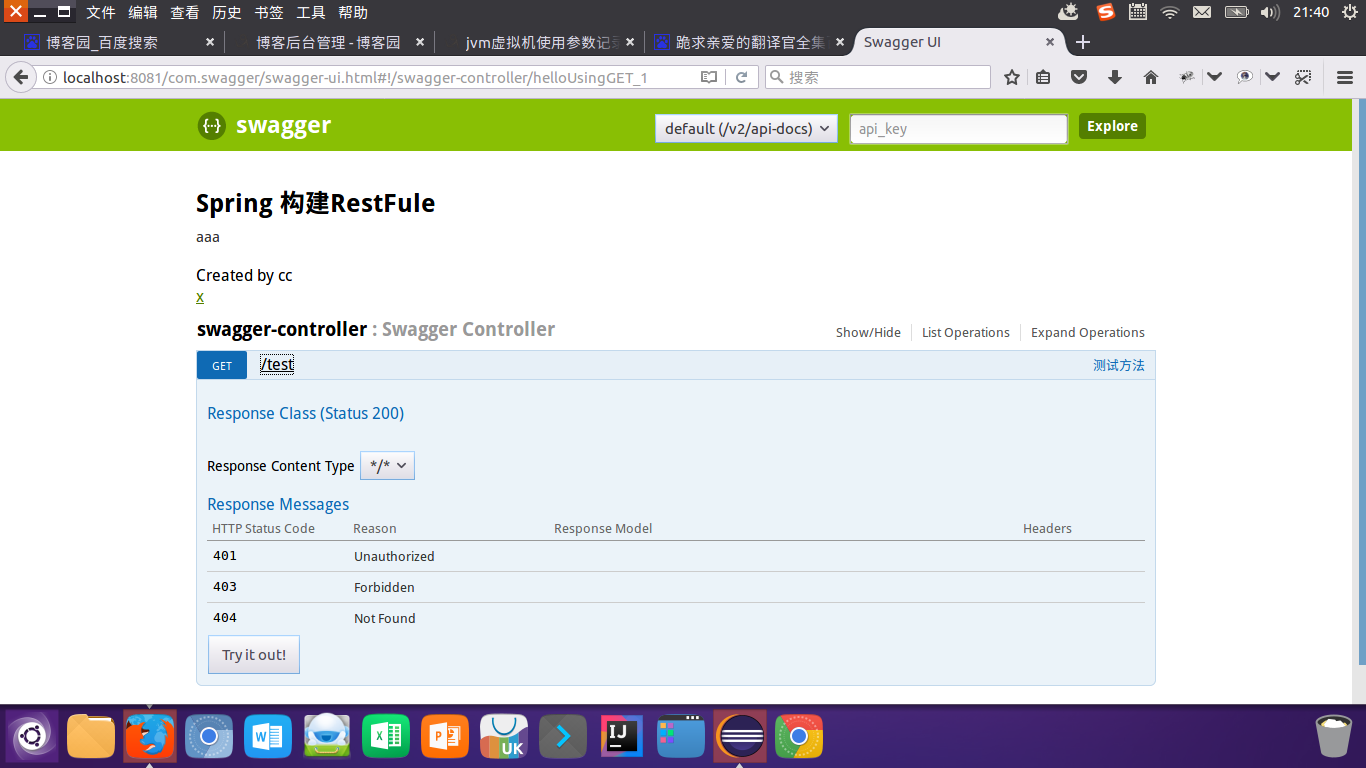Open IntelliJ IDEA from the dock

click(x=622, y=737)
